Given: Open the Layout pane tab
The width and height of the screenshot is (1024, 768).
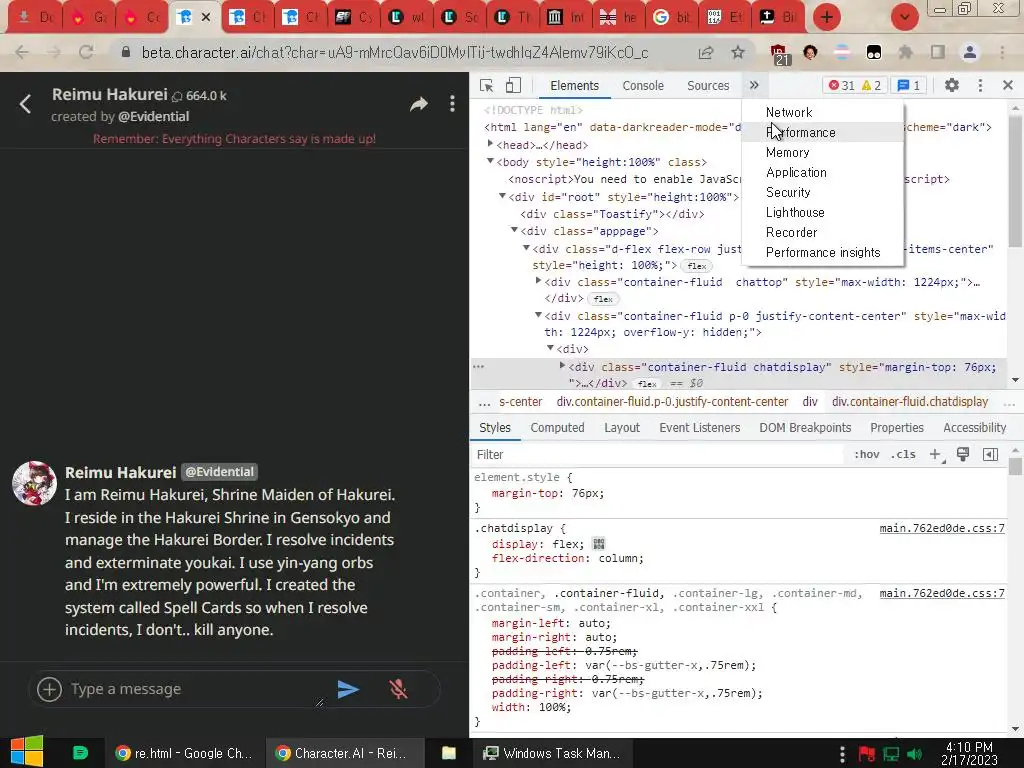Looking at the screenshot, I should (622, 427).
